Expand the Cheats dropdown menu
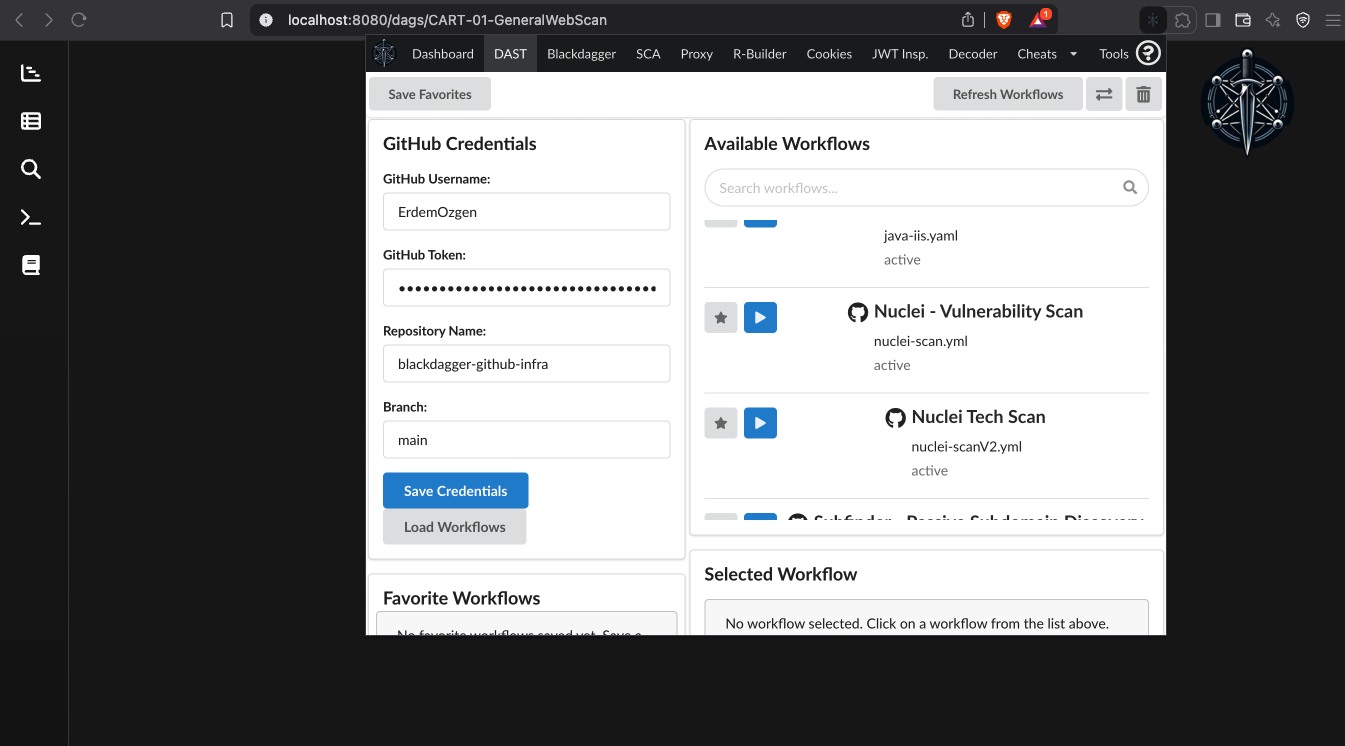Screen dimensions: 1345x746 coord(1047,54)
